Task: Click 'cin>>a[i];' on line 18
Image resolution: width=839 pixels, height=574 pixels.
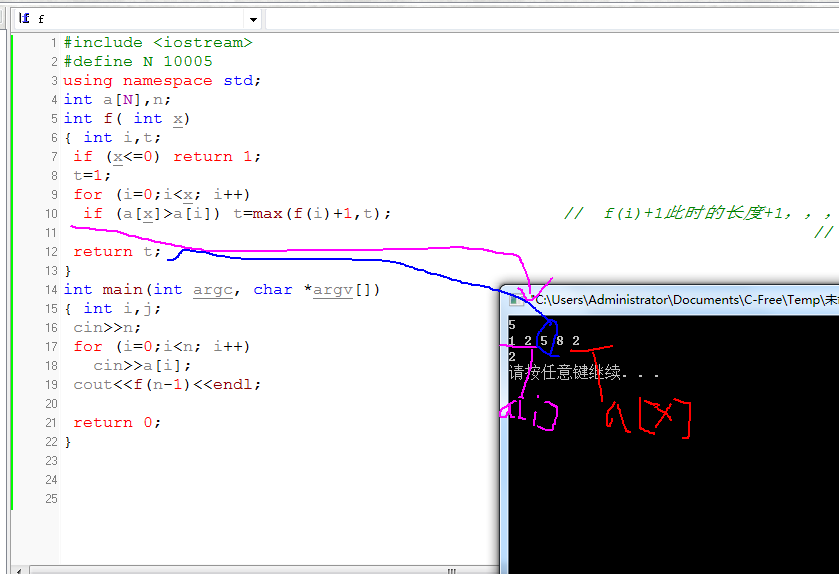Action: (142, 366)
